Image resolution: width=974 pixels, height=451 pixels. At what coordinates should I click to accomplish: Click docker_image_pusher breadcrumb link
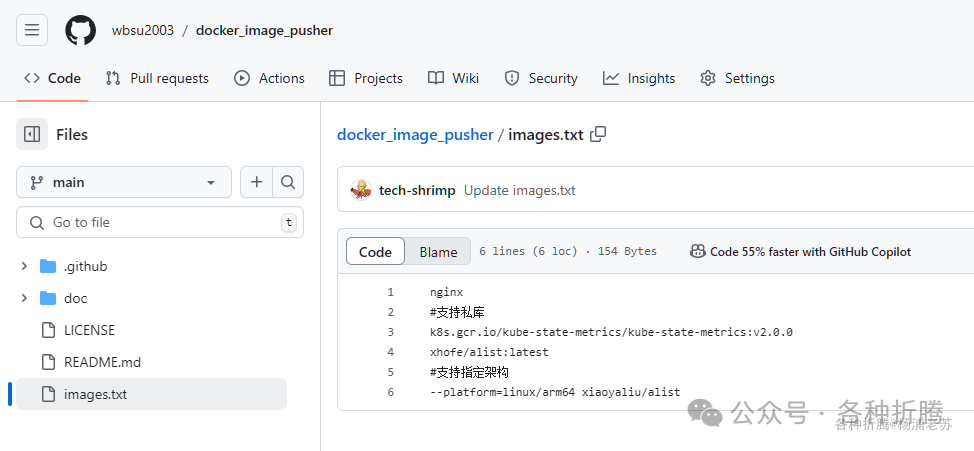click(415, 135)
